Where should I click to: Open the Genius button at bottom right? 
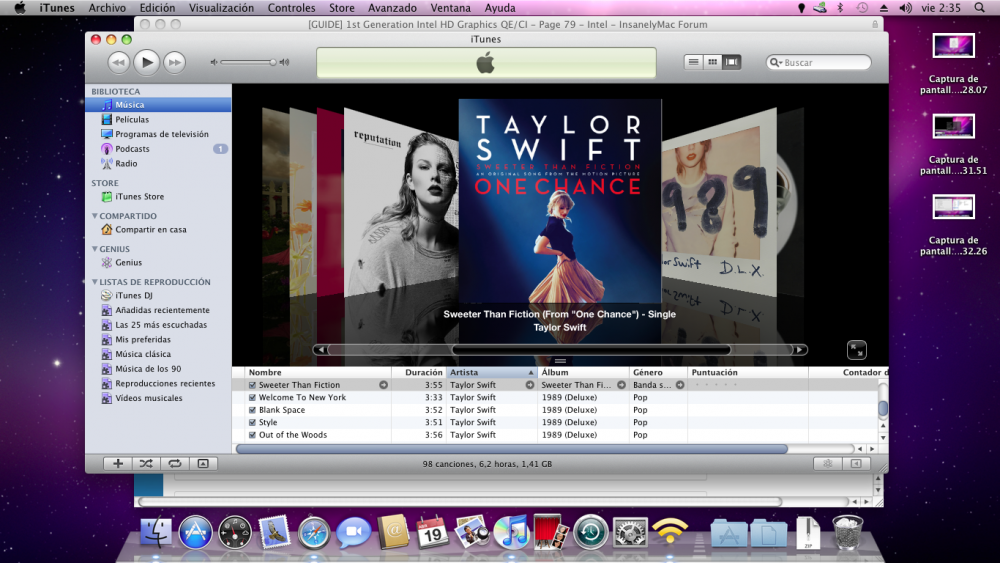pos(828,464)
